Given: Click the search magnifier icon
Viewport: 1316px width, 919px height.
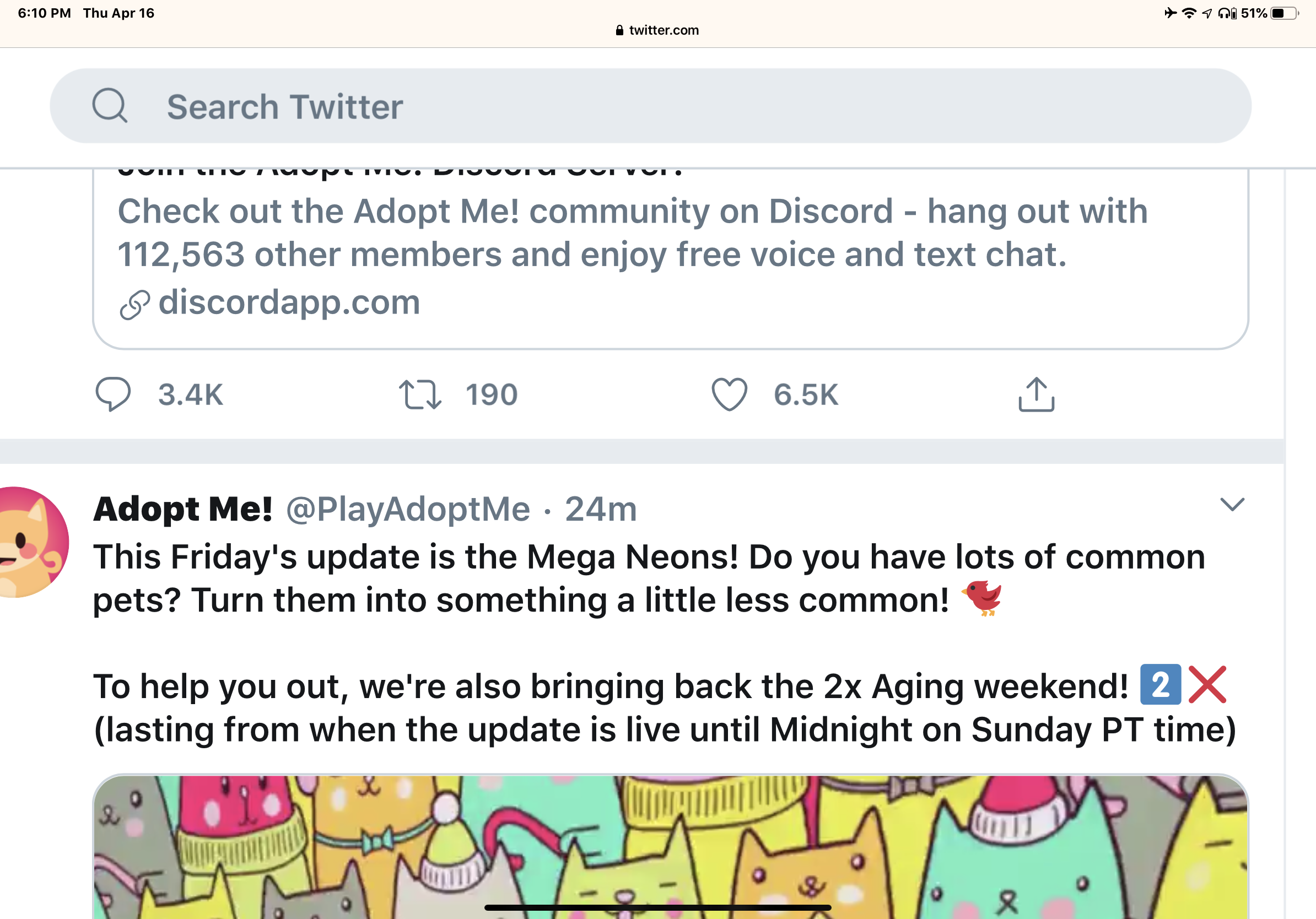Looking at the screenshot, I should [x=110, y=106].
